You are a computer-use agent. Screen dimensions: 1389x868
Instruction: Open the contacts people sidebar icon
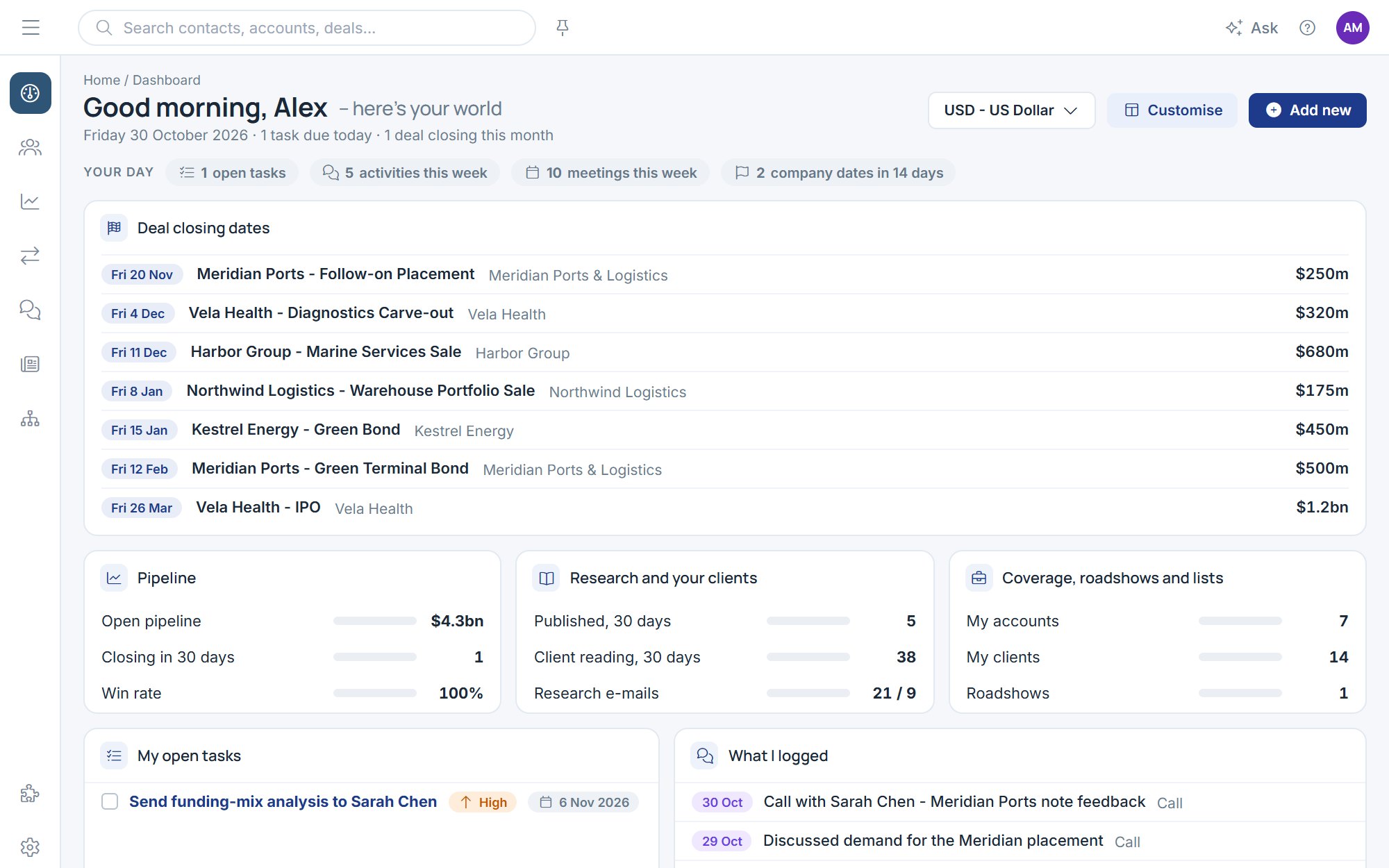pos(31,147)
